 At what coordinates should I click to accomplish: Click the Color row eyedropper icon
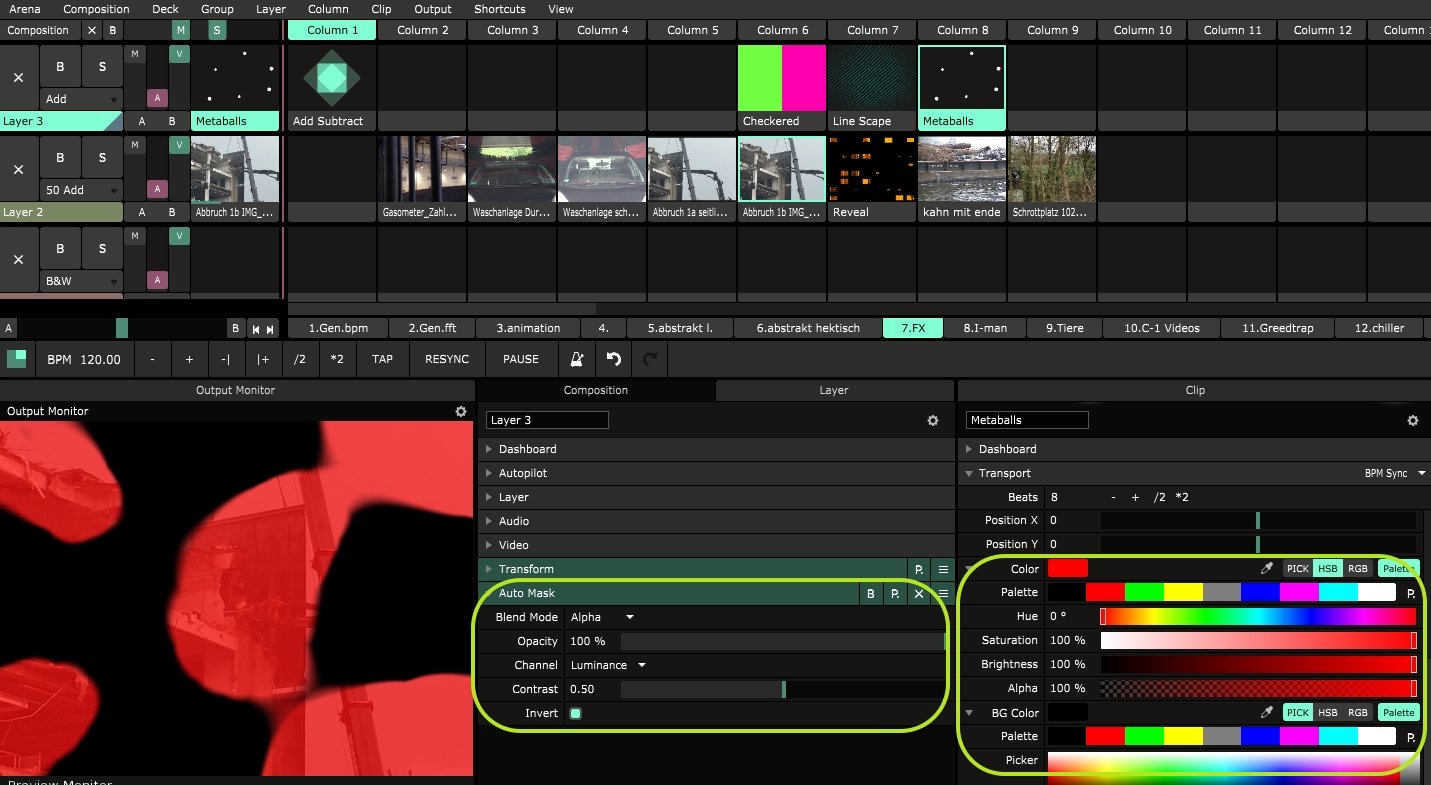pos(1267,569)
